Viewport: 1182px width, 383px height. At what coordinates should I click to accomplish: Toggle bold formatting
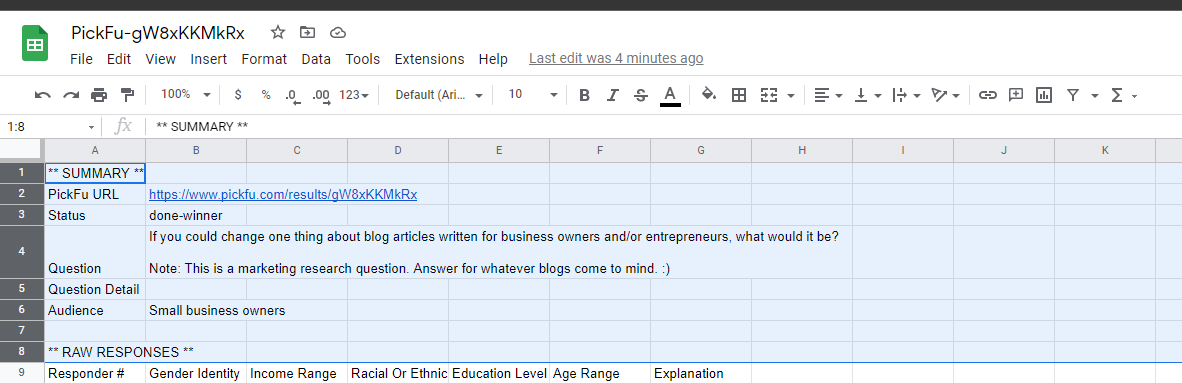(584, 95)
